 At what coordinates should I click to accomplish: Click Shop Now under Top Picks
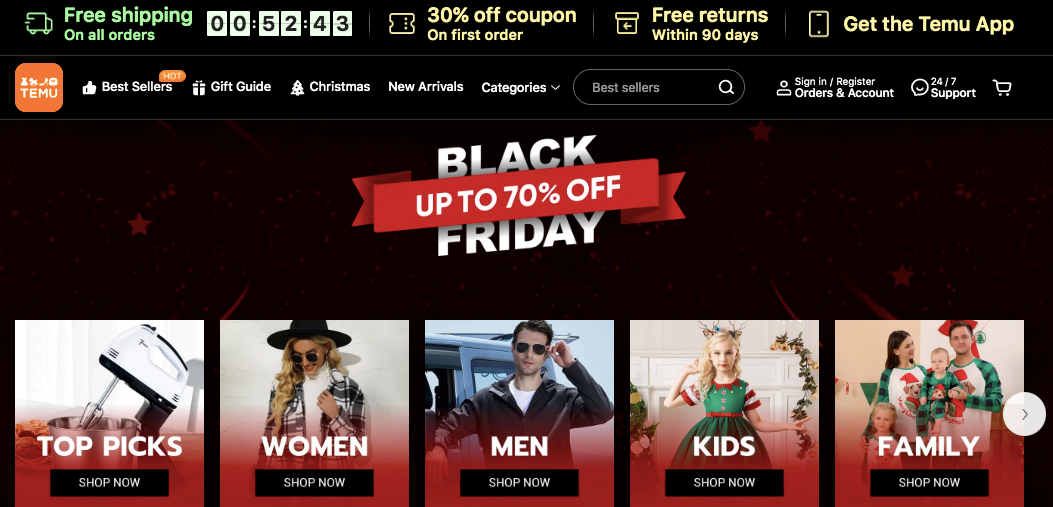pyautogui.click(x=109, y=482)
